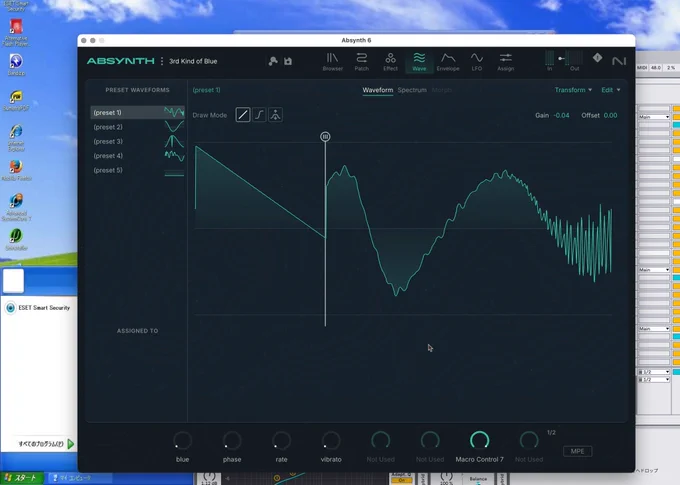Screen dimensions: 680x485
Task: Switch to the Spectrum tab
Action: (412, 90)
